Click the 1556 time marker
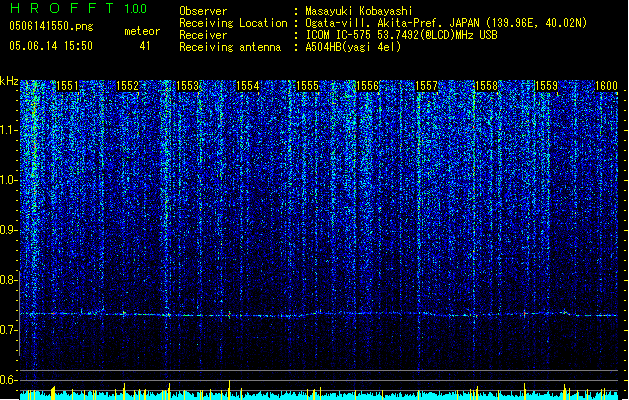The height and width of the screenshot is (400, 629). click(367, 86)
